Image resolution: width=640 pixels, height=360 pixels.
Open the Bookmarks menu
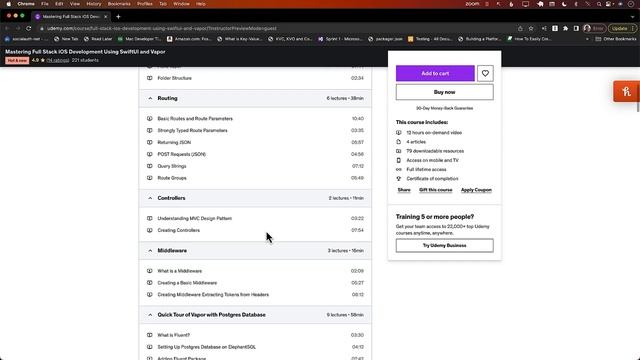tap(119, 4)
